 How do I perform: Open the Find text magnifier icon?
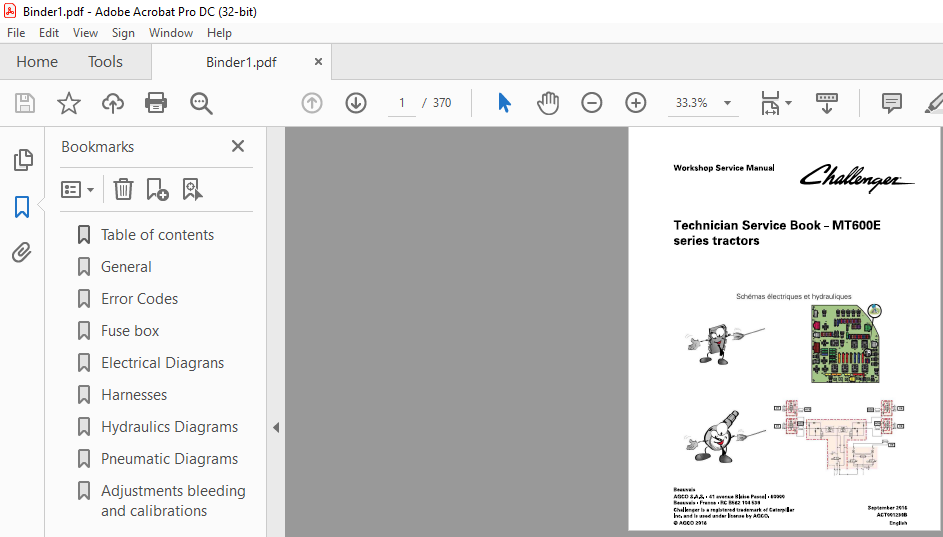pos(201,103)
